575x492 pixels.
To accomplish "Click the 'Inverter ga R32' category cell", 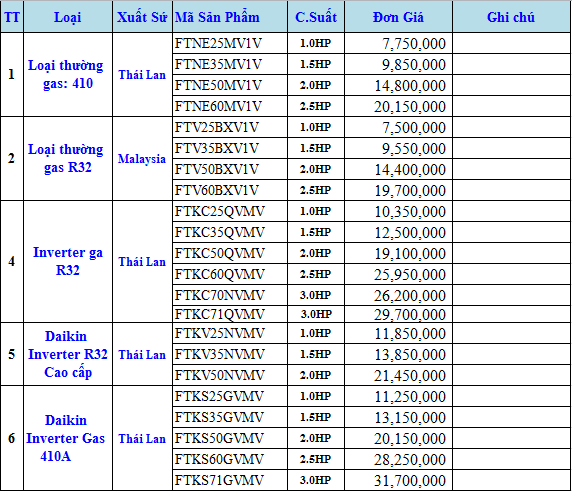I will [x=68, y=261].
